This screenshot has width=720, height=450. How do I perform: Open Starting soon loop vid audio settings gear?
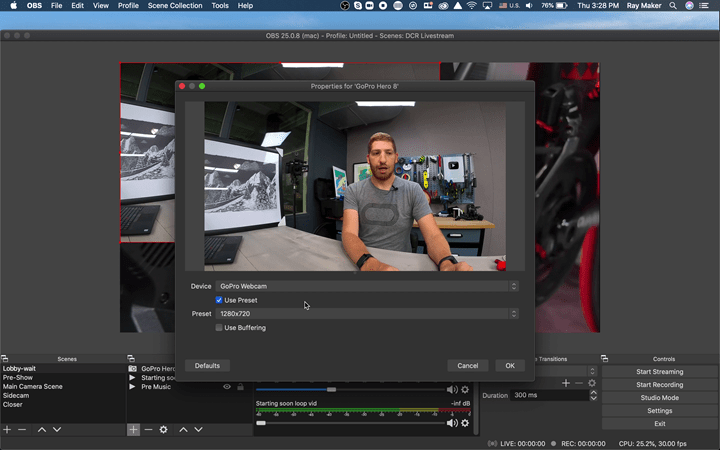[465, 423]
